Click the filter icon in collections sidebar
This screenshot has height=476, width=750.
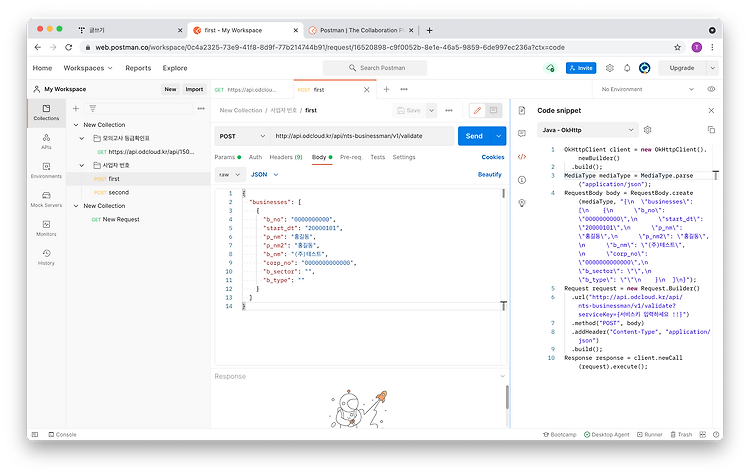(x=93, y=109)
